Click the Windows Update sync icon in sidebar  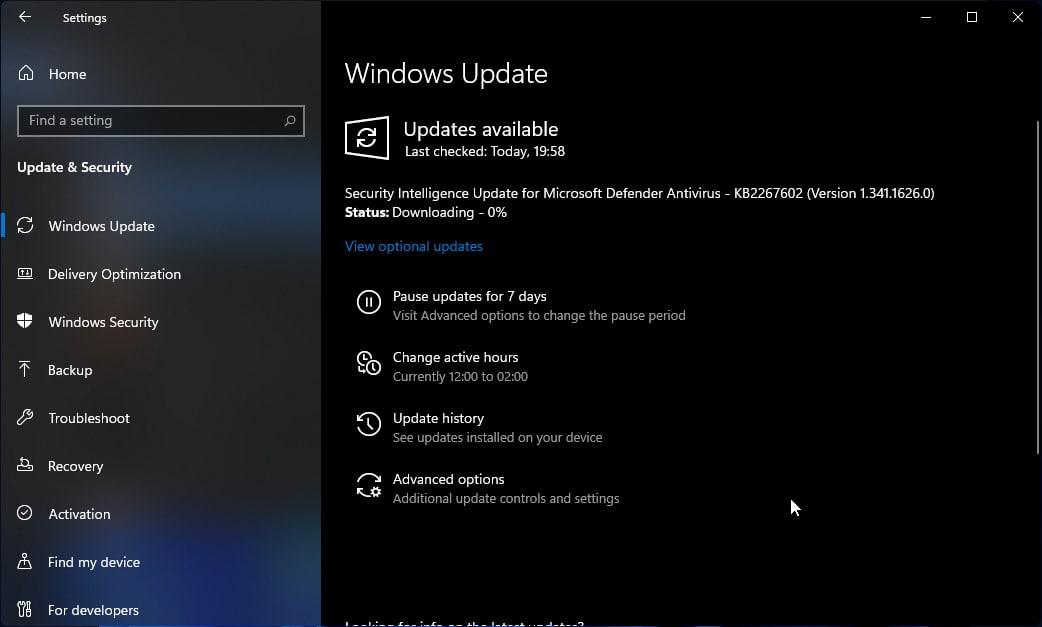pos(25,226)
